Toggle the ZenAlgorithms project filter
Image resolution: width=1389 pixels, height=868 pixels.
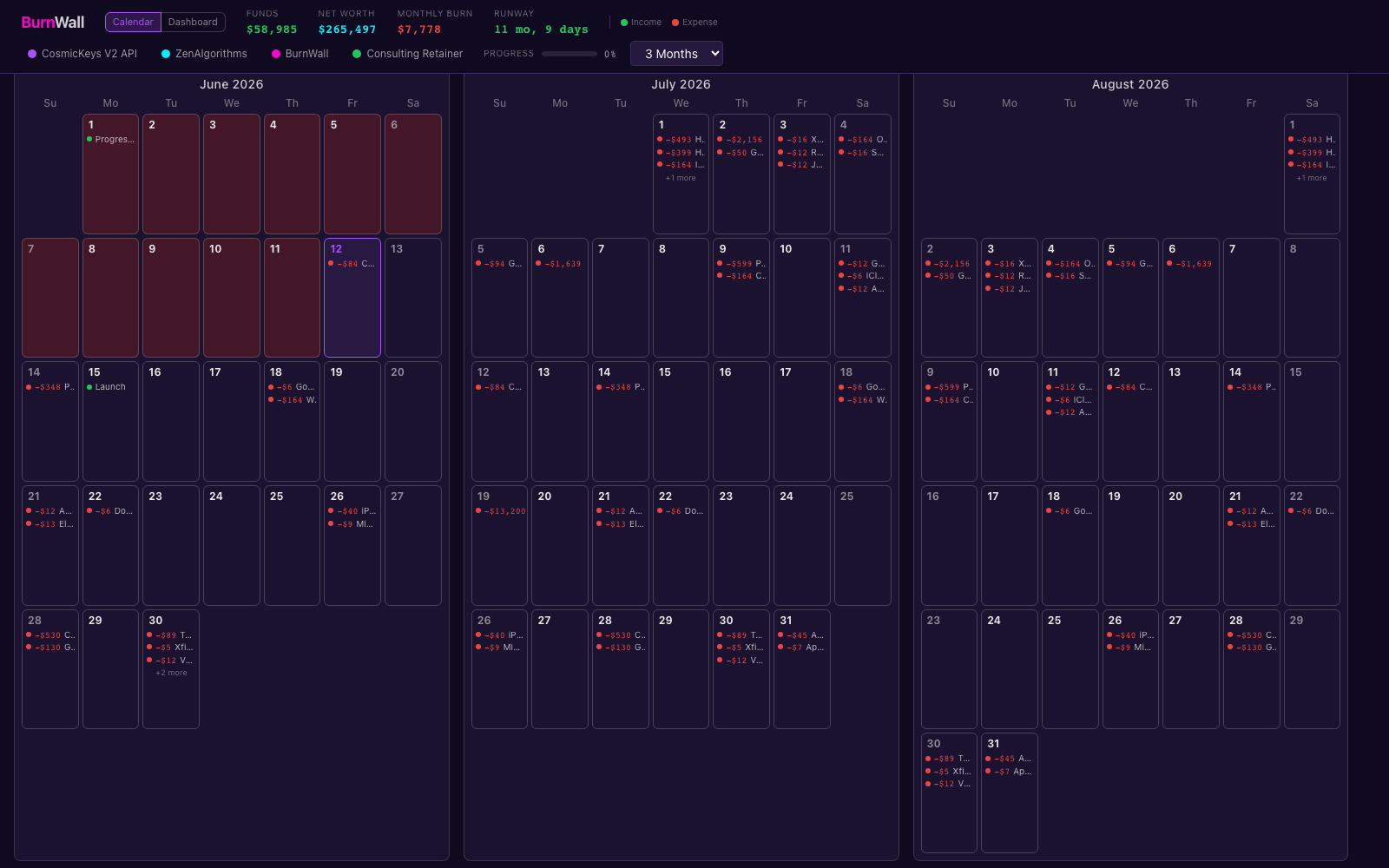pyautogui.click(x=204, y=54)
